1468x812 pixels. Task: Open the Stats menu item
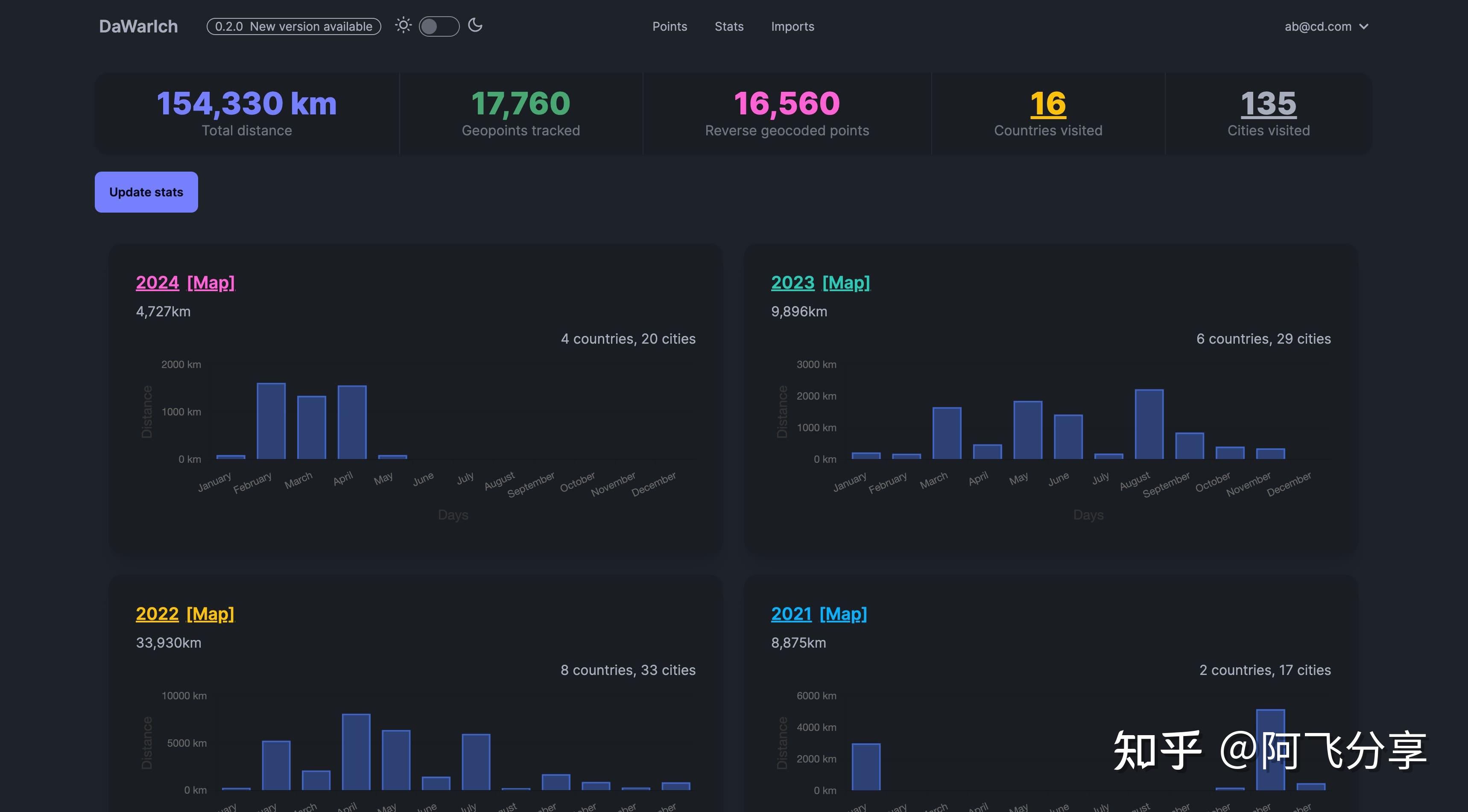(728, 26)
